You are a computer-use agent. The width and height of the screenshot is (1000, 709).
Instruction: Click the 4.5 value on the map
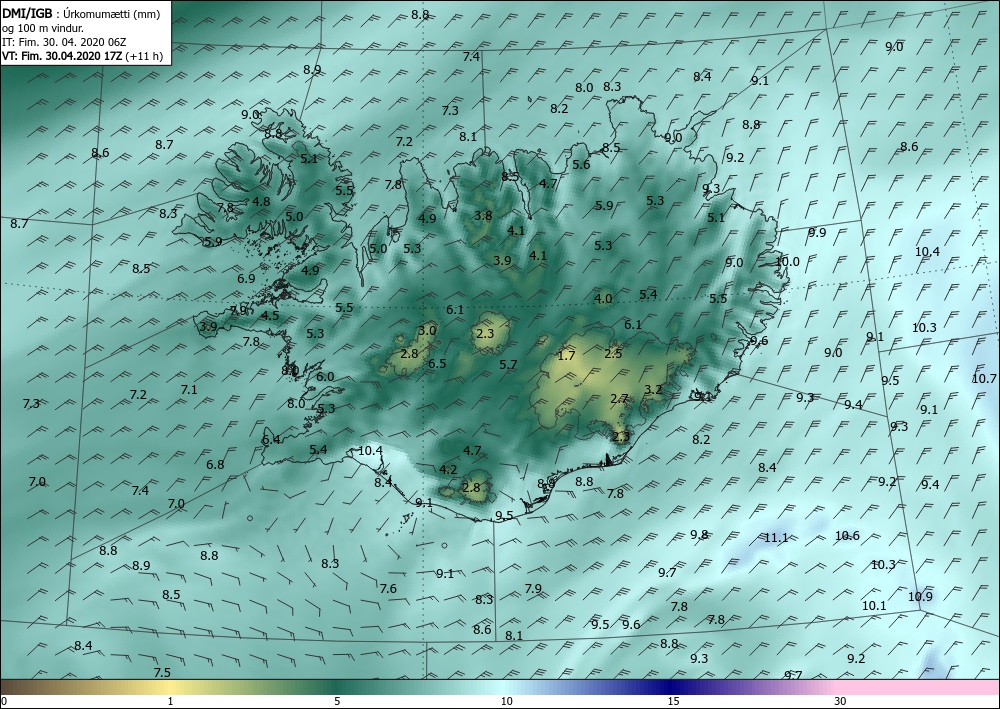pyautogui.click(x=270, y=316)
